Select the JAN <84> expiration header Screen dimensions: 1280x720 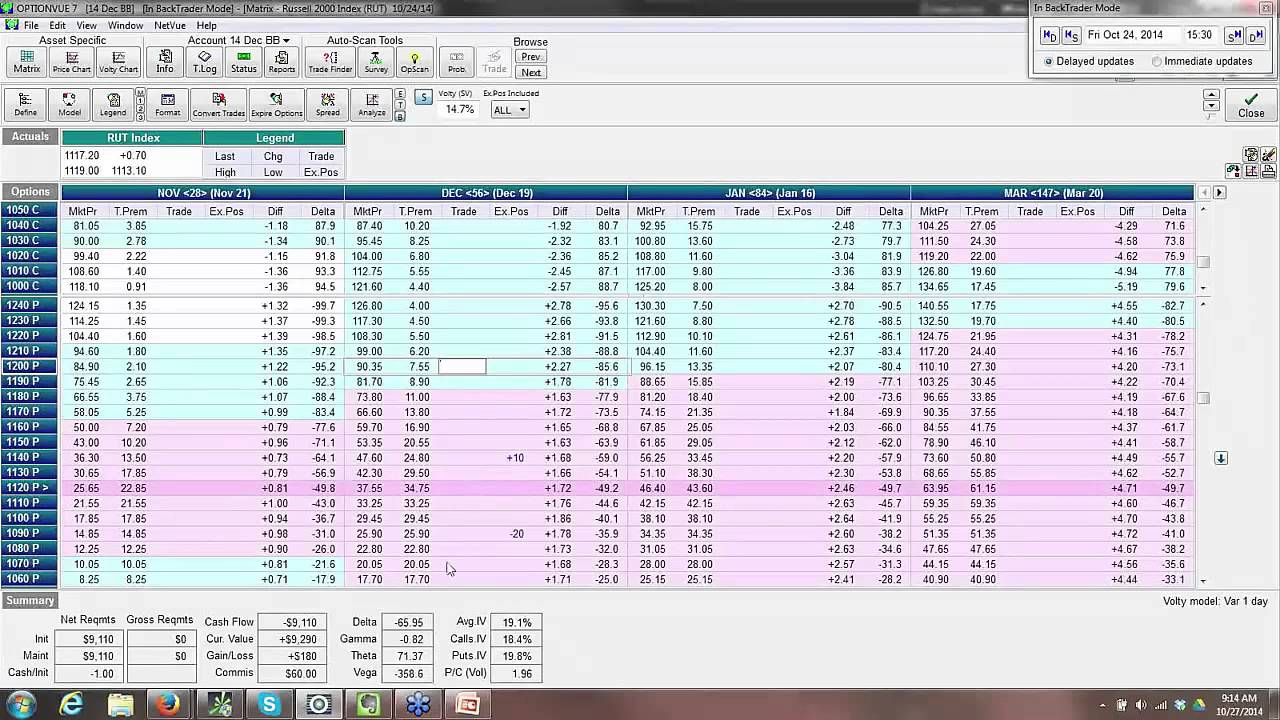(x=769, y=192)
